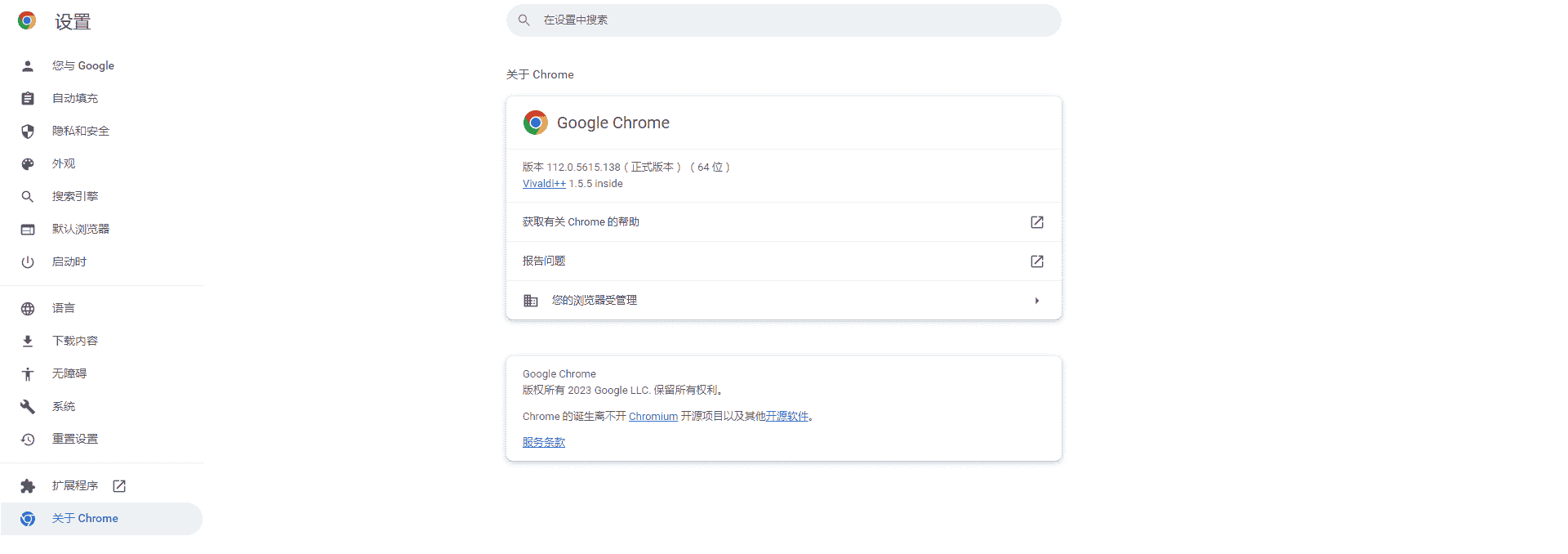Click the Google Chrome heading in the card
The height and width of the screenshot is (554, 1568).
click(613, 123)
